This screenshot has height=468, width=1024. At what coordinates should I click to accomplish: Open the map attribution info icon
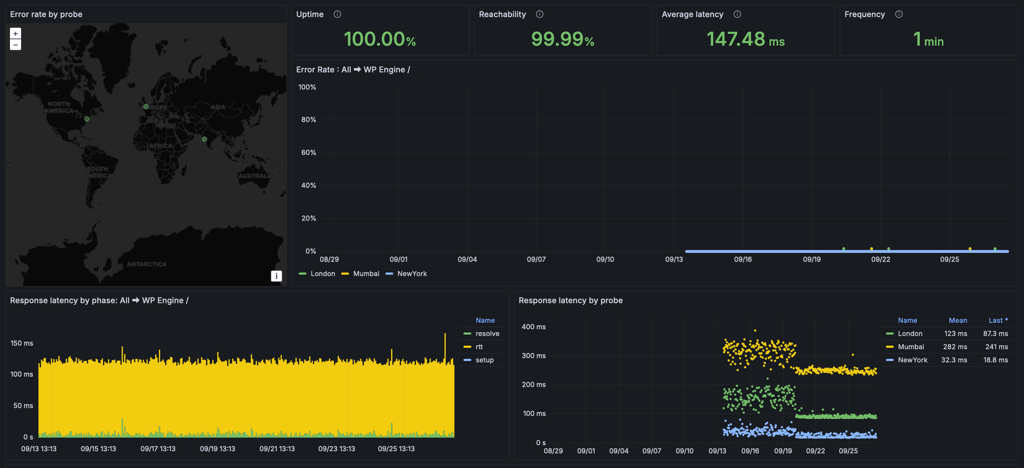276,276
